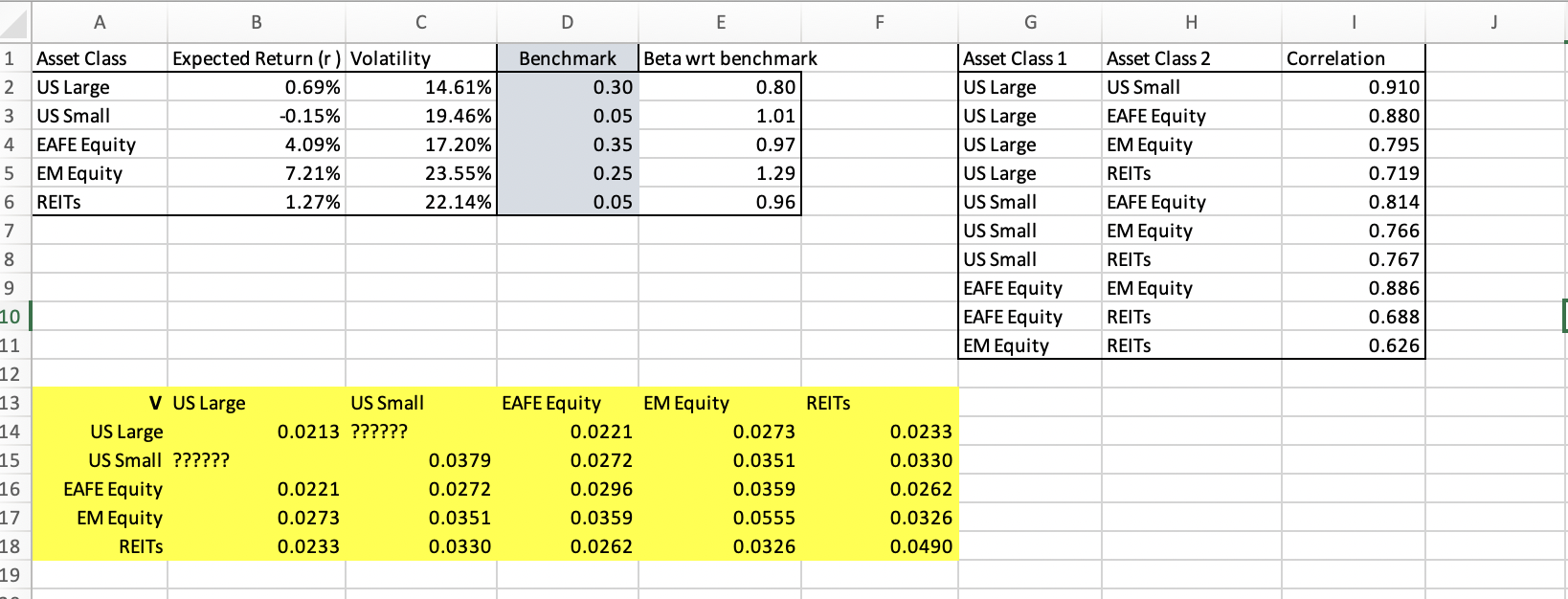Select beta cell 1.29
The height and width of the screenshot is (599, 1568).
(721, 173)
